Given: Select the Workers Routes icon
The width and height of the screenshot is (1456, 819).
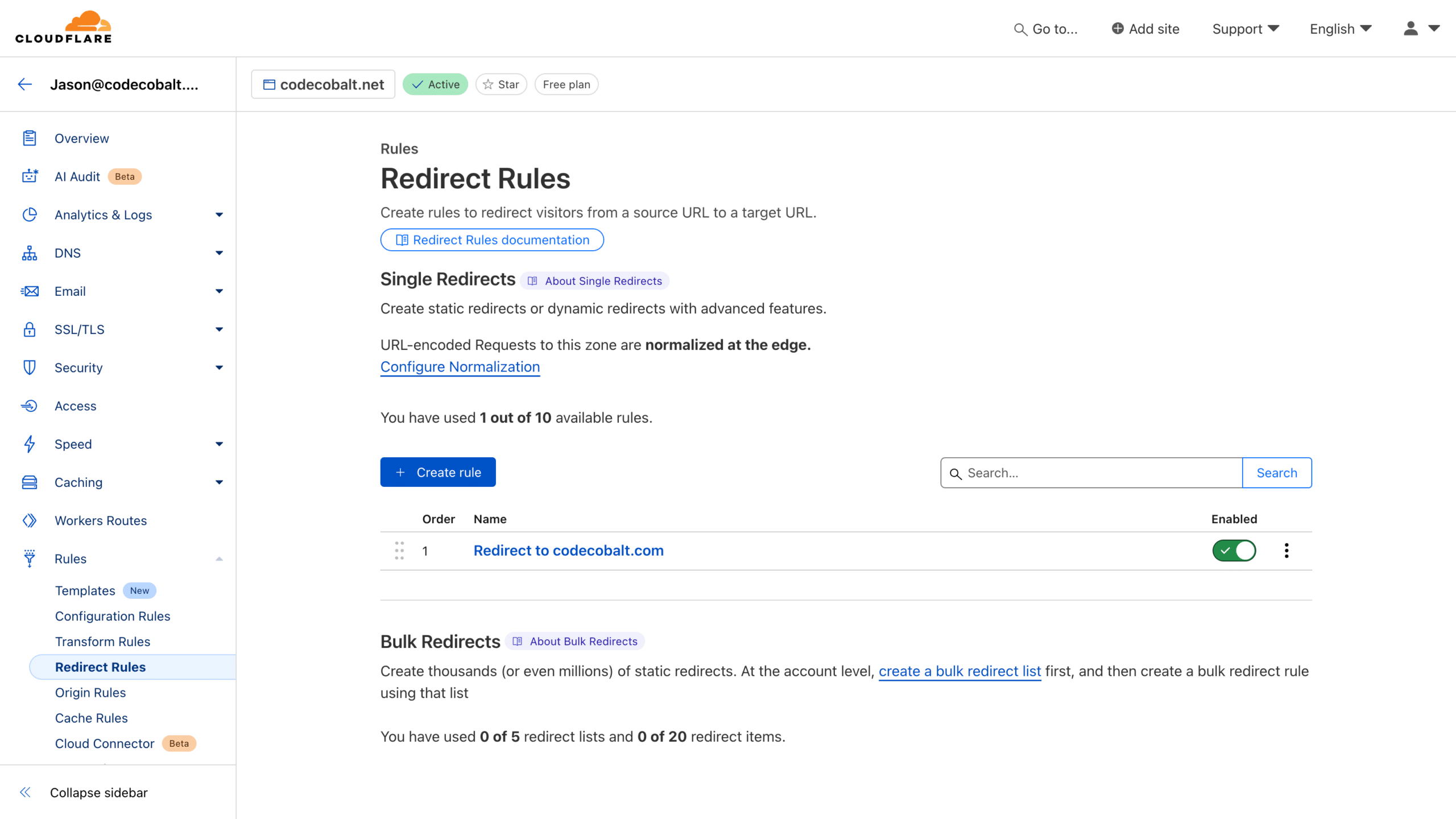Looking at the screenshot, I should (30, 520).
